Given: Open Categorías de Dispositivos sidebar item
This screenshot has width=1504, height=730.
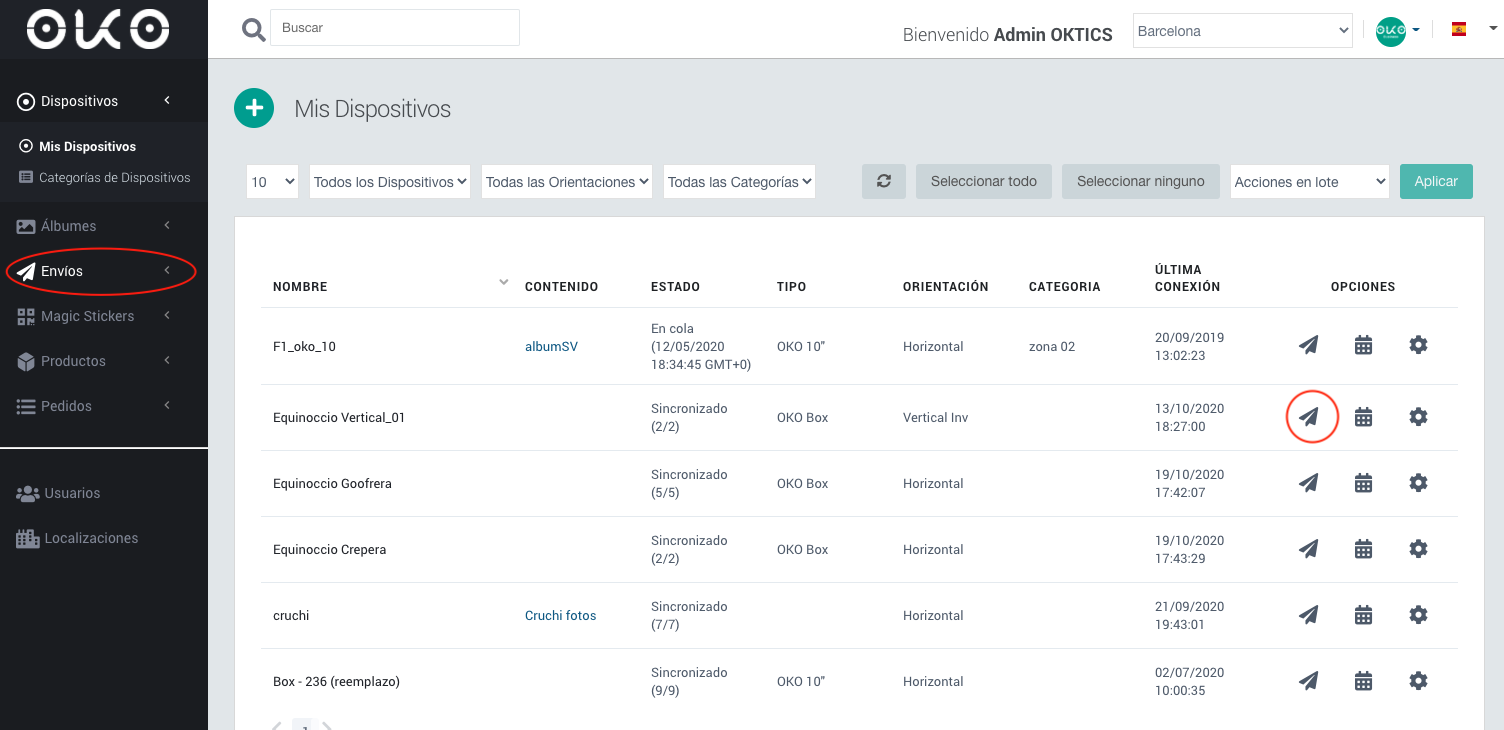Looking at the screenshot, I should [x=105, y=177].
